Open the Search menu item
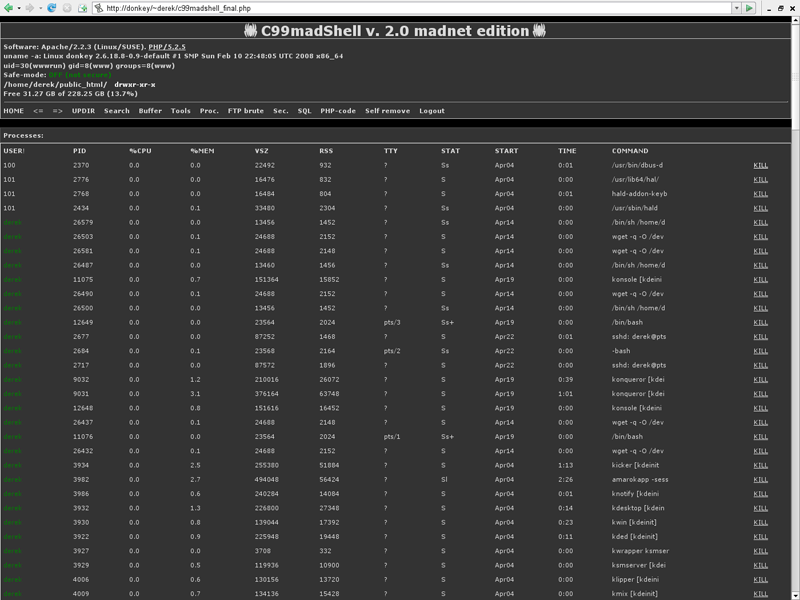Screen dimensions: 800x600 click(x=117, y=111)
